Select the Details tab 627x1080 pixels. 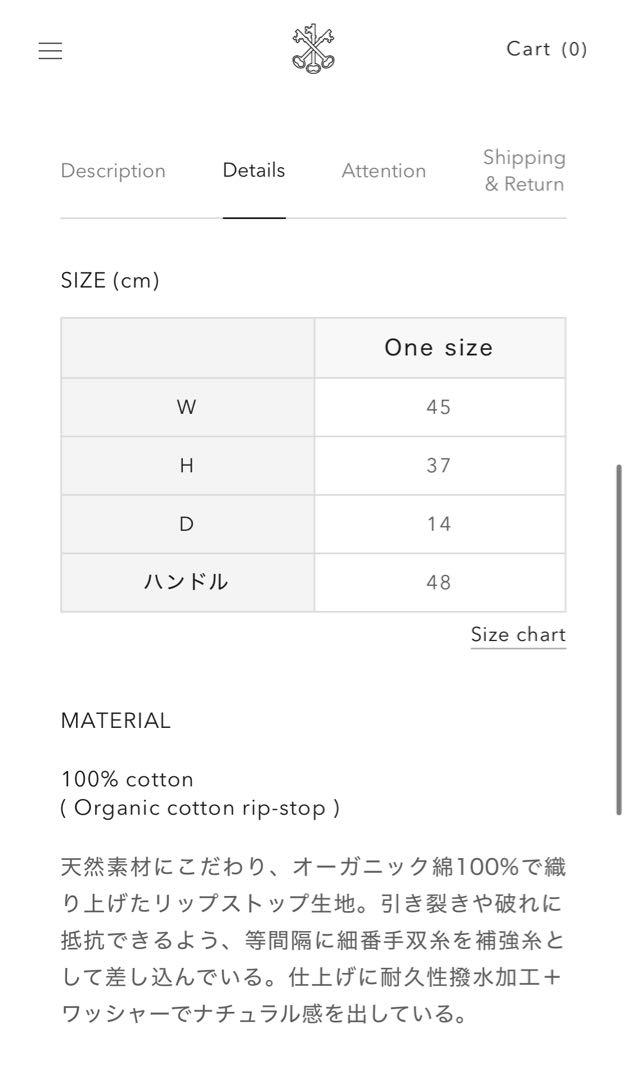(254, 170)
